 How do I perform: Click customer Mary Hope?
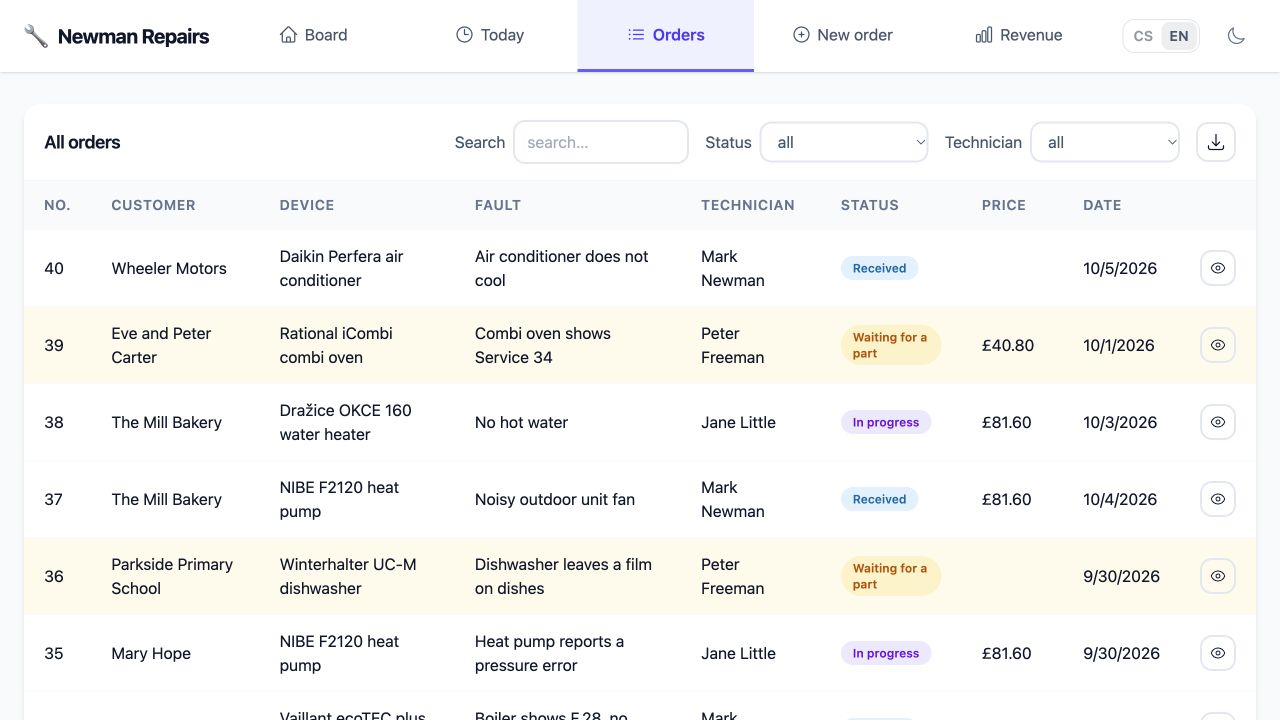pos(151,653)
